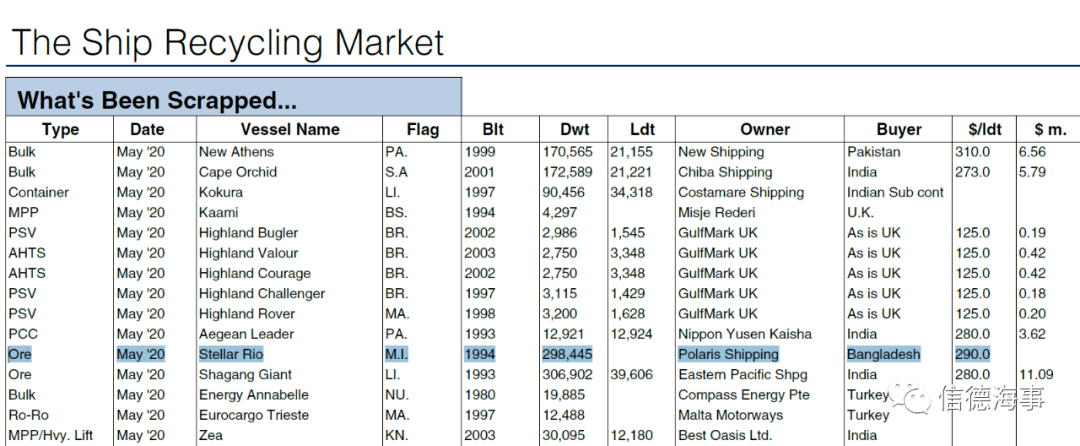Viewport: 1080px width, 446px height.
Task: Click price 310.0 in New Athens row
Action: click(973, 152)
